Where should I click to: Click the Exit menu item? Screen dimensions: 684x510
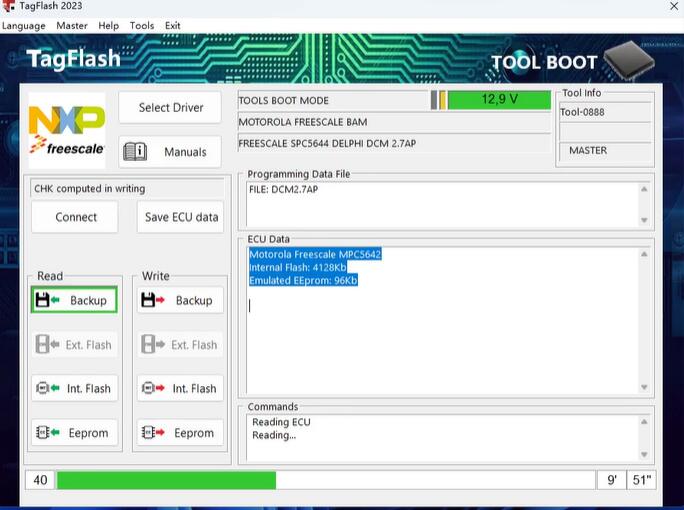point(173,26)
